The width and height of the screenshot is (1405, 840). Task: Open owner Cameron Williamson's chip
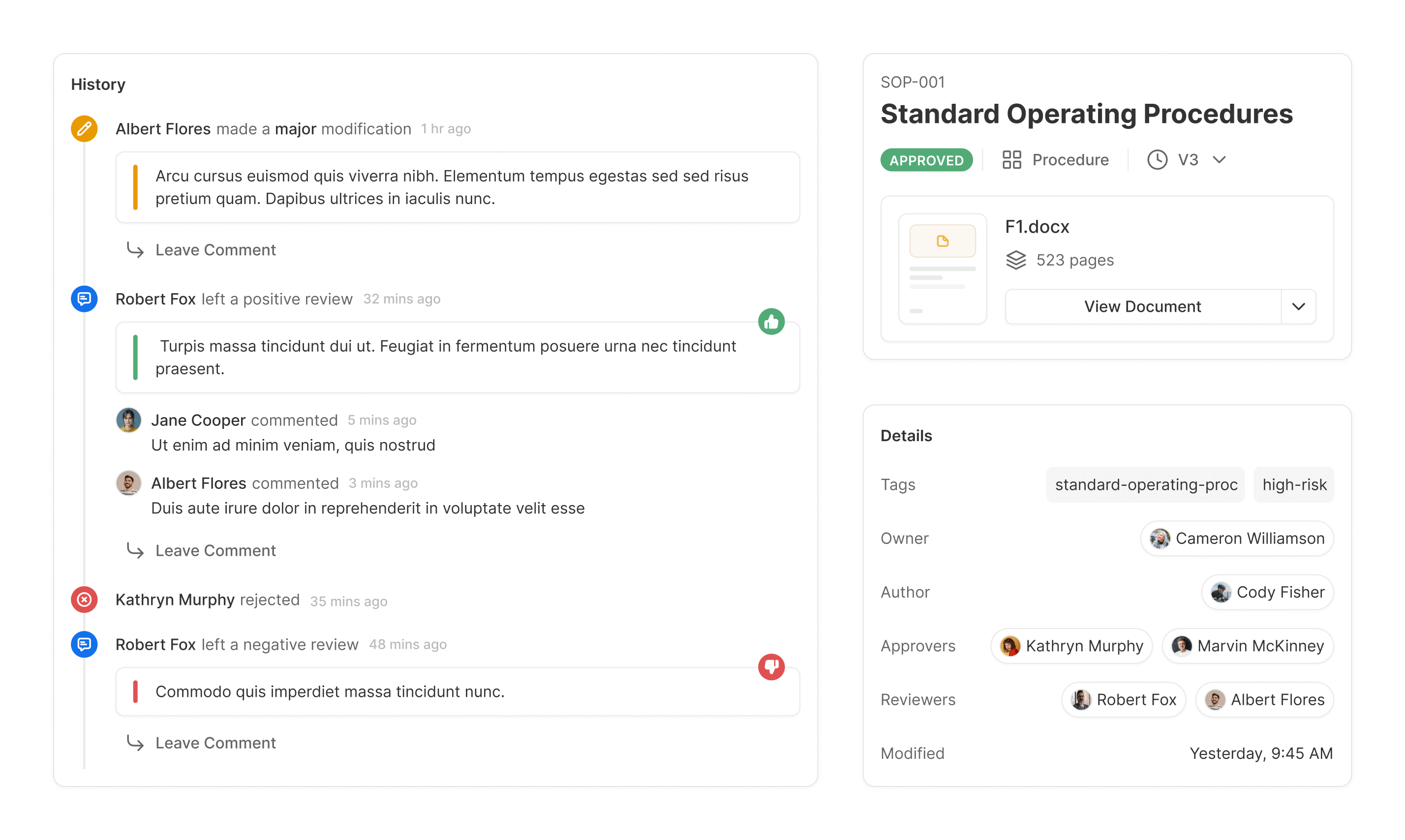coord(1236,539)
